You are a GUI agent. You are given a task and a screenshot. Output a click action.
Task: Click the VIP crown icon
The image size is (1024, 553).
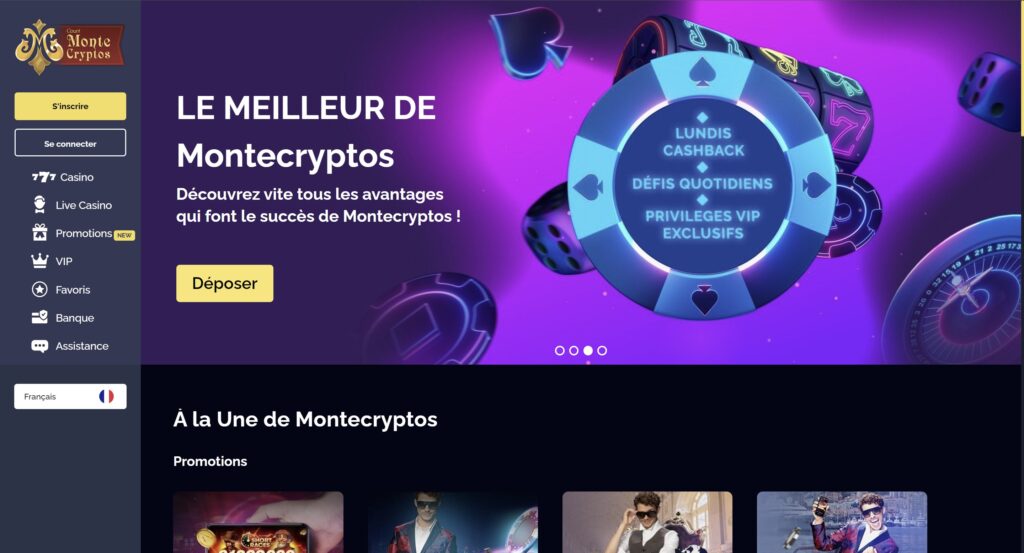coord(40,261)
